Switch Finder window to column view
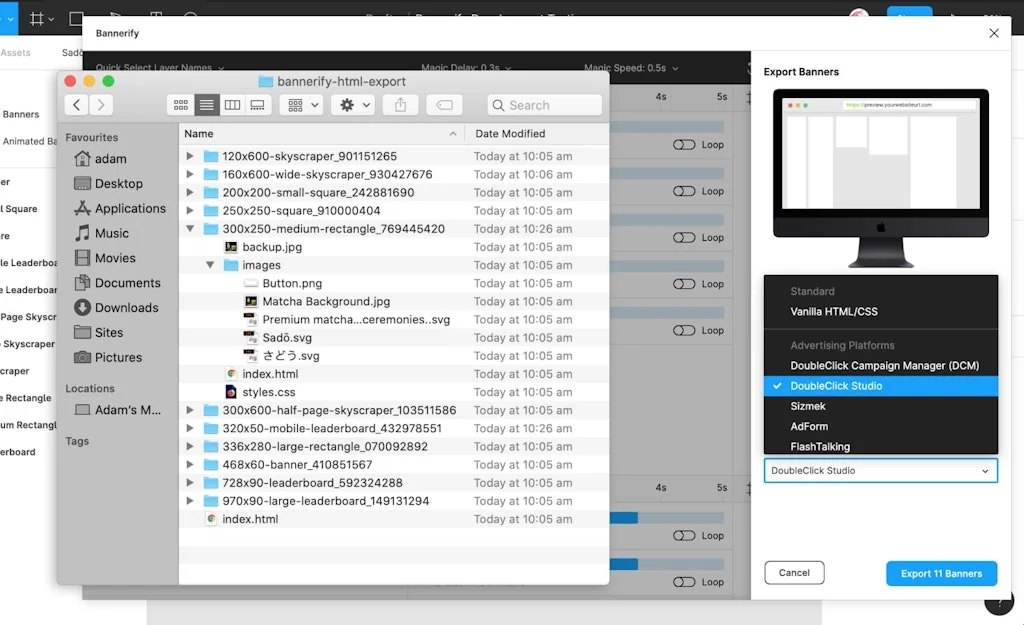1024x625 pixels. click(x=233, y=104)
